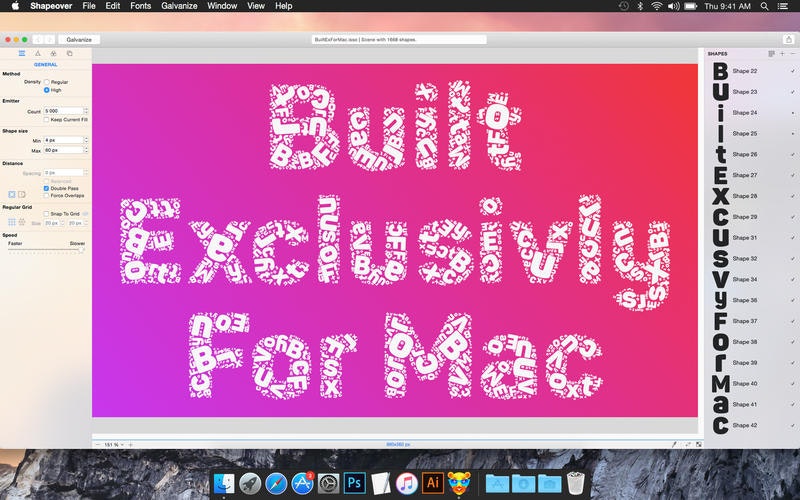Select the second distance mode icon
The height and width of the screenshot is (500, 800).
22,194
